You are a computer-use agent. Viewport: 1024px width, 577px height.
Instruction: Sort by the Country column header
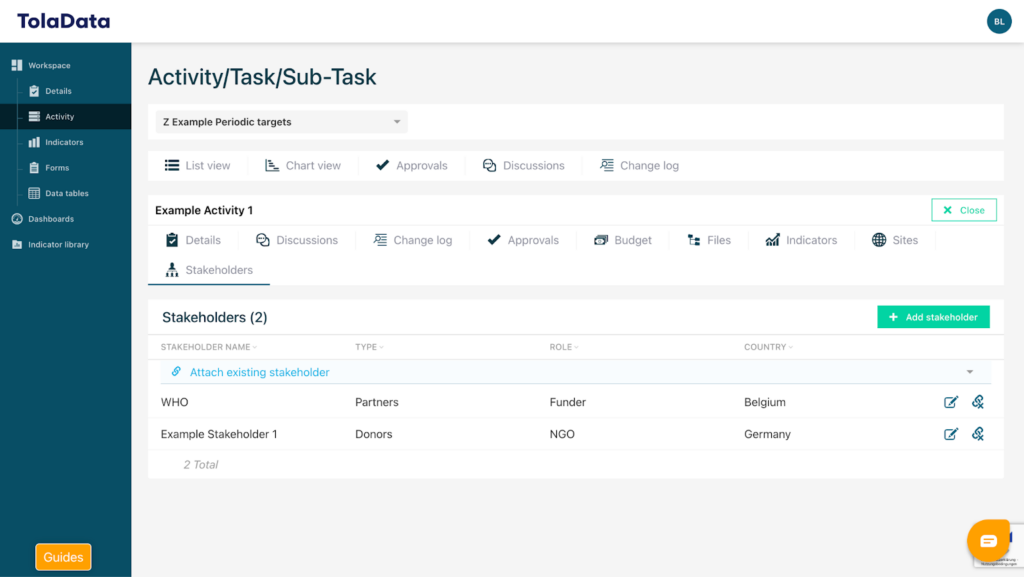click(768, 347)
